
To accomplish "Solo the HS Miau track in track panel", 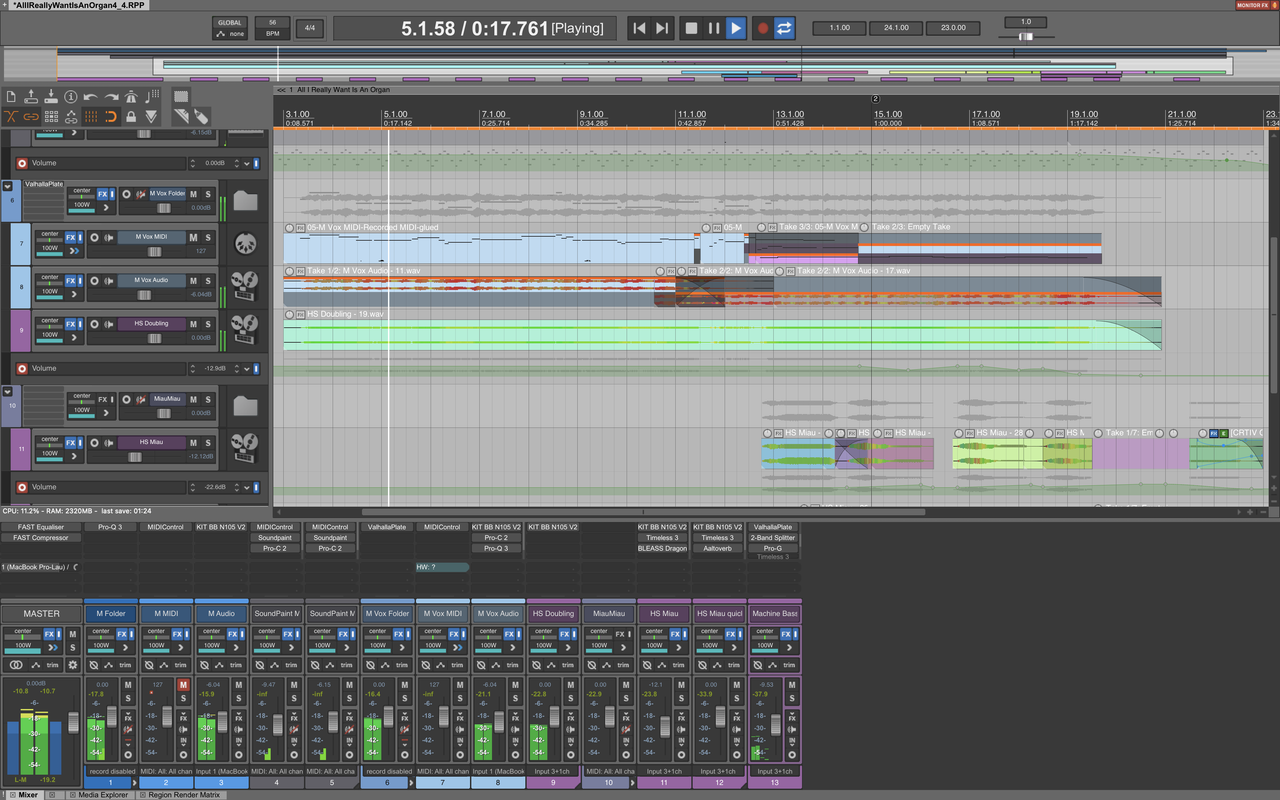I will [208, 443].
